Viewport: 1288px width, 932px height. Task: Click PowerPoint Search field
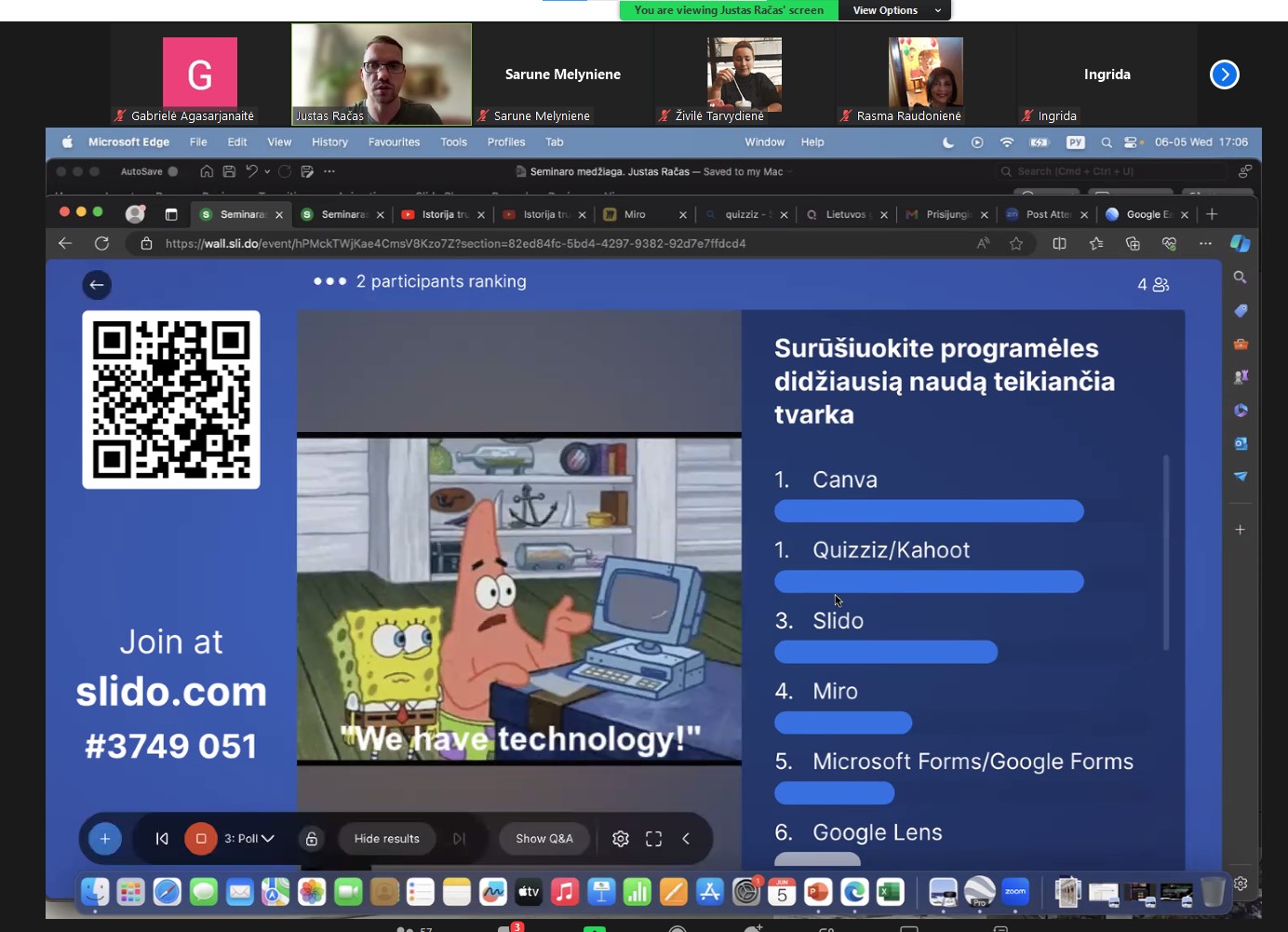pos(1112,171)
